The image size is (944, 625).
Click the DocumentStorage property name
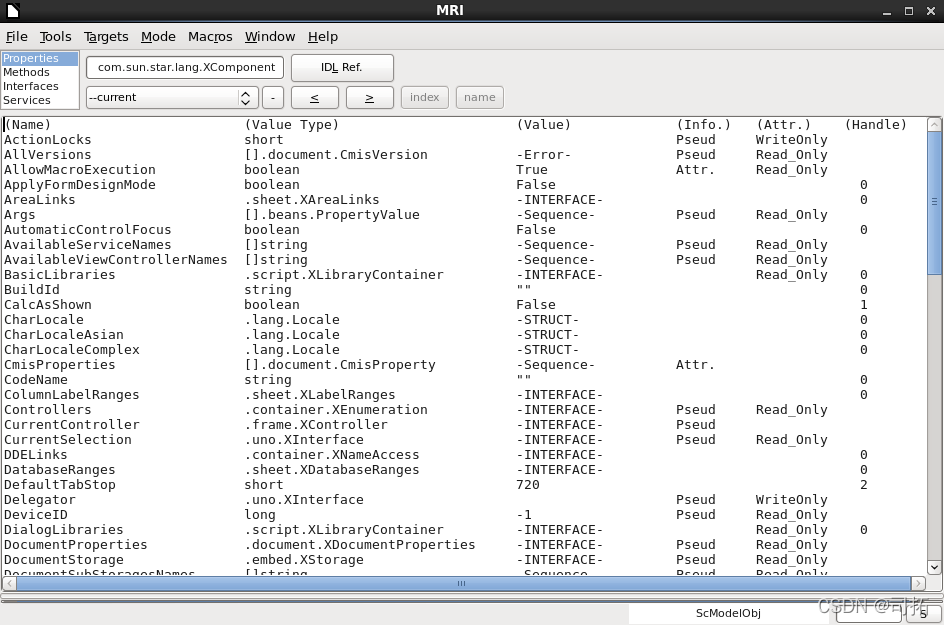[64, 560]
